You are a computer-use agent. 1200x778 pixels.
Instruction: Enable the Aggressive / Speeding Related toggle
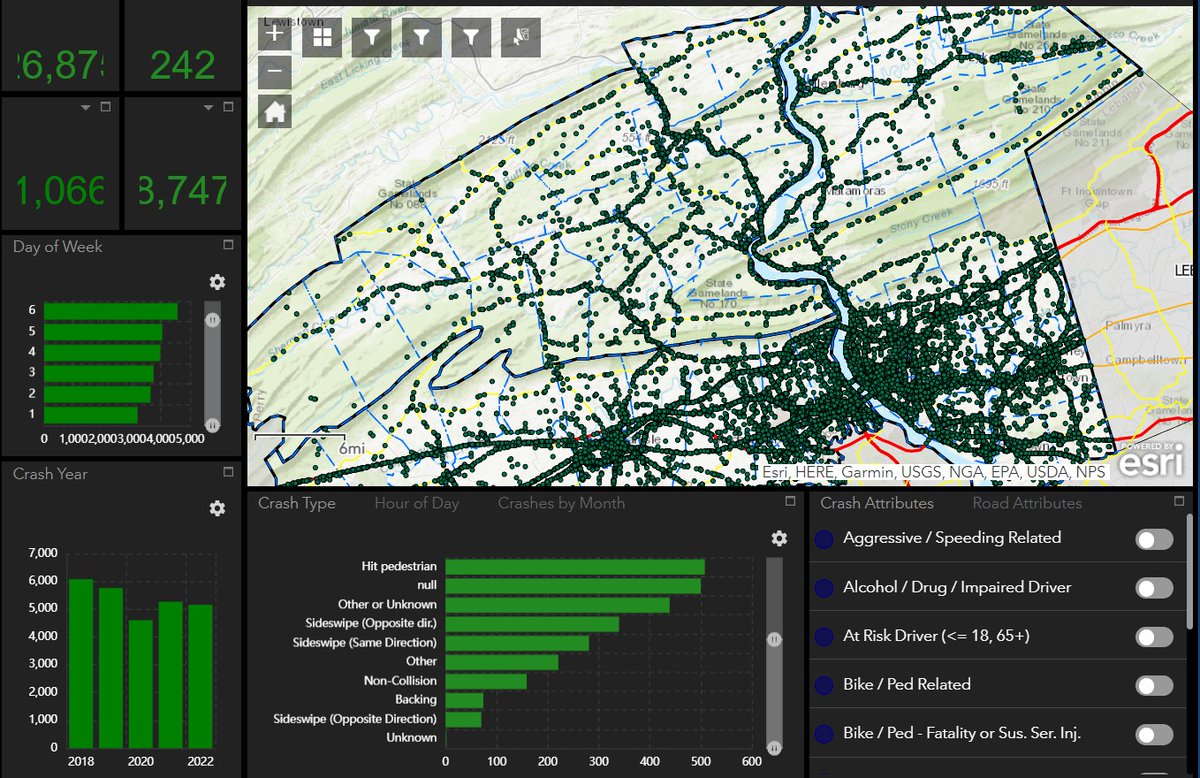[x=1156, y=538]
